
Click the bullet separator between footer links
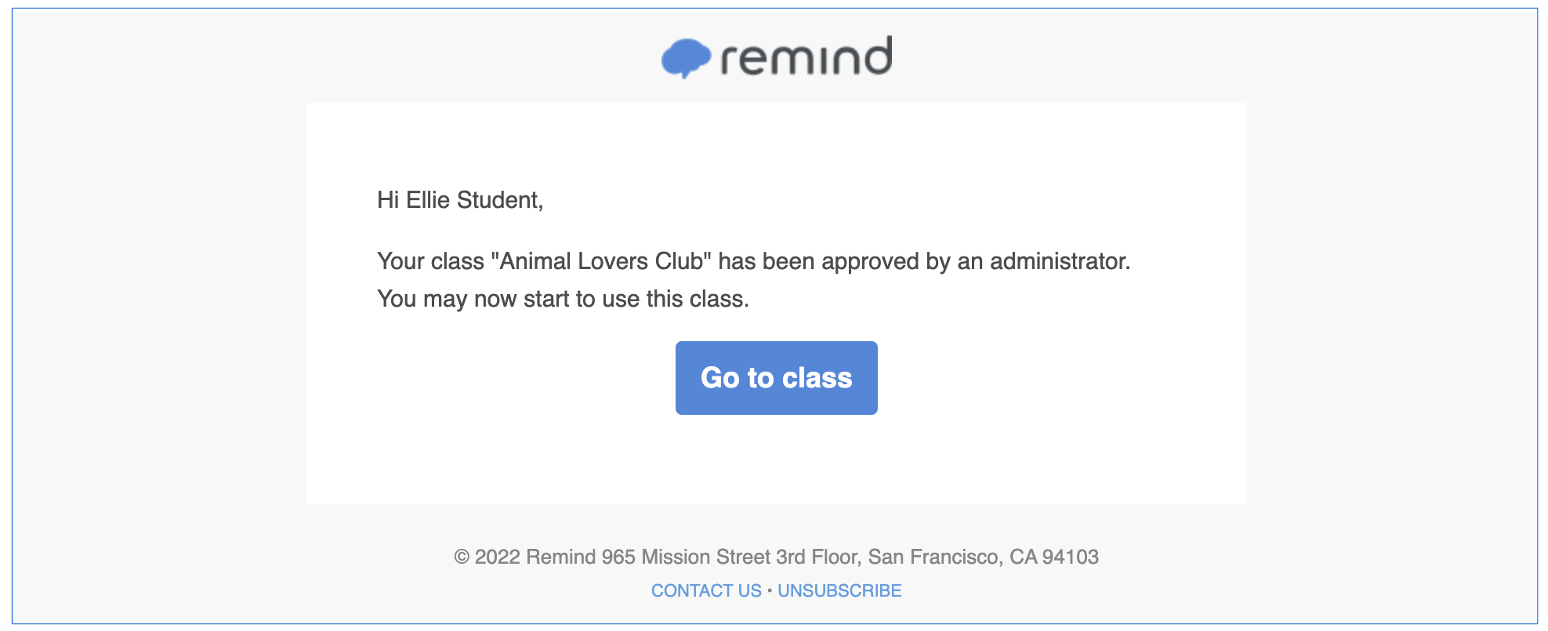pos(769,591)
